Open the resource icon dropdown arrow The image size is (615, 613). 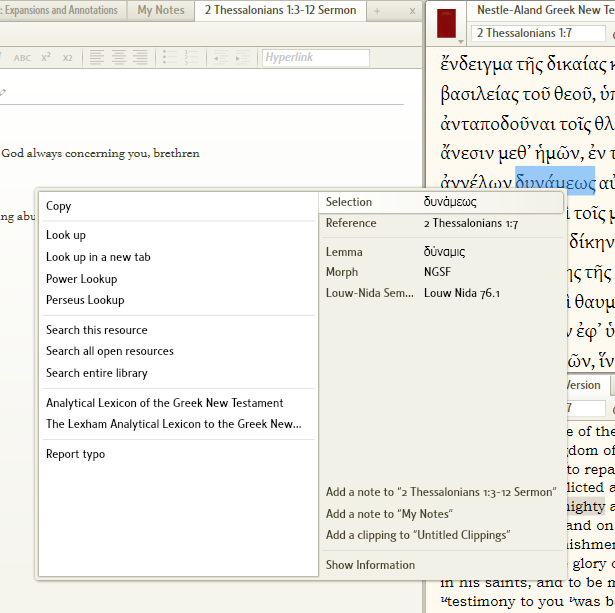point(461,41)
